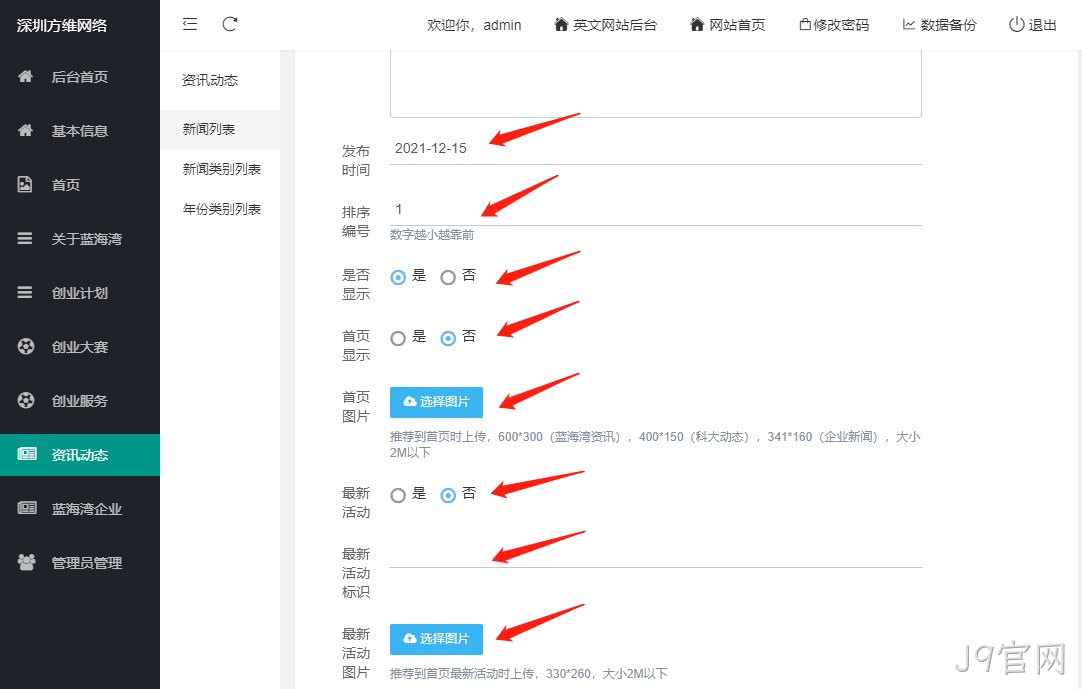
Task: Click the users icon beside 管理员管理
Action: (x=26, y=562)
